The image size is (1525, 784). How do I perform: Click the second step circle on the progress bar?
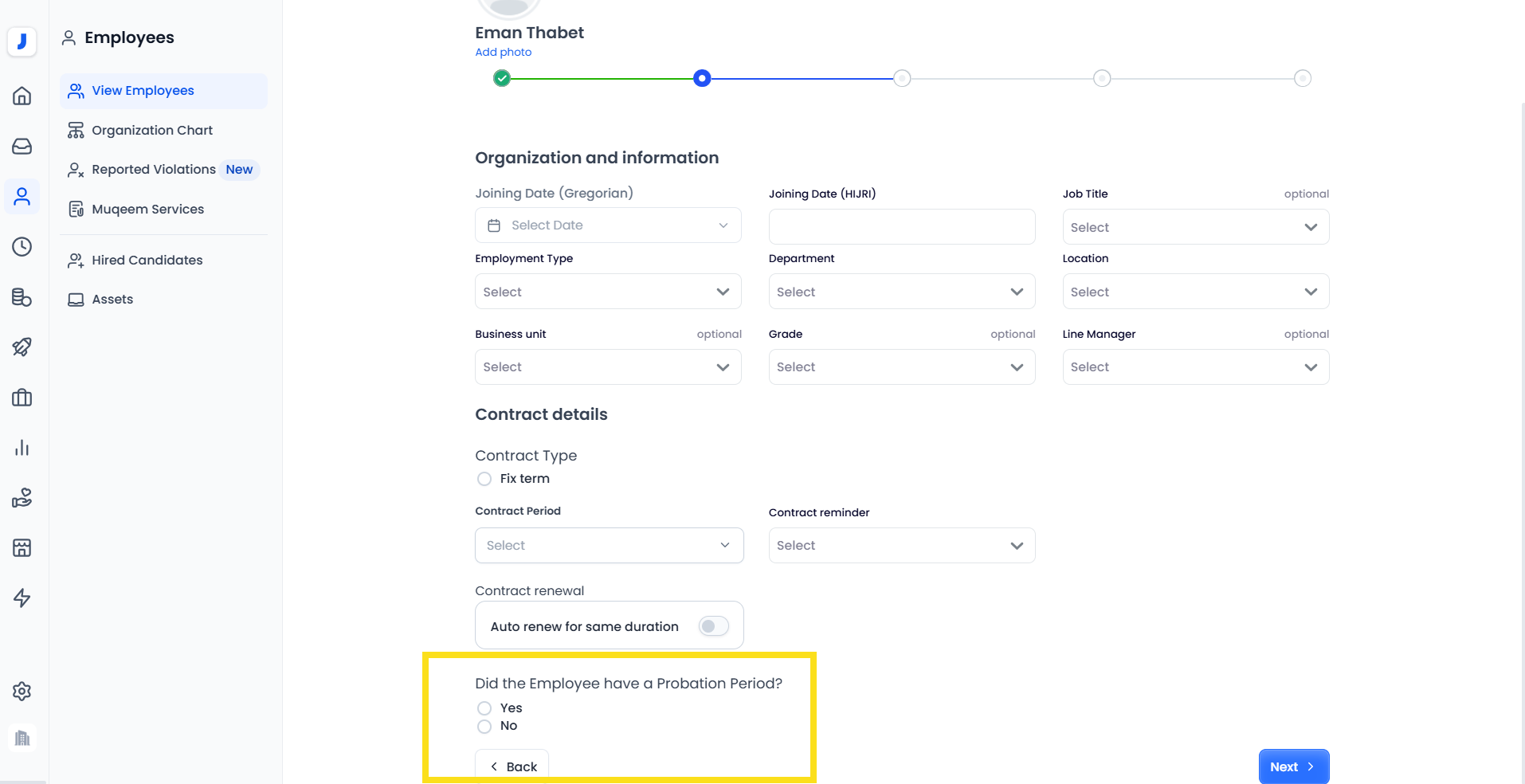point(702,78)
